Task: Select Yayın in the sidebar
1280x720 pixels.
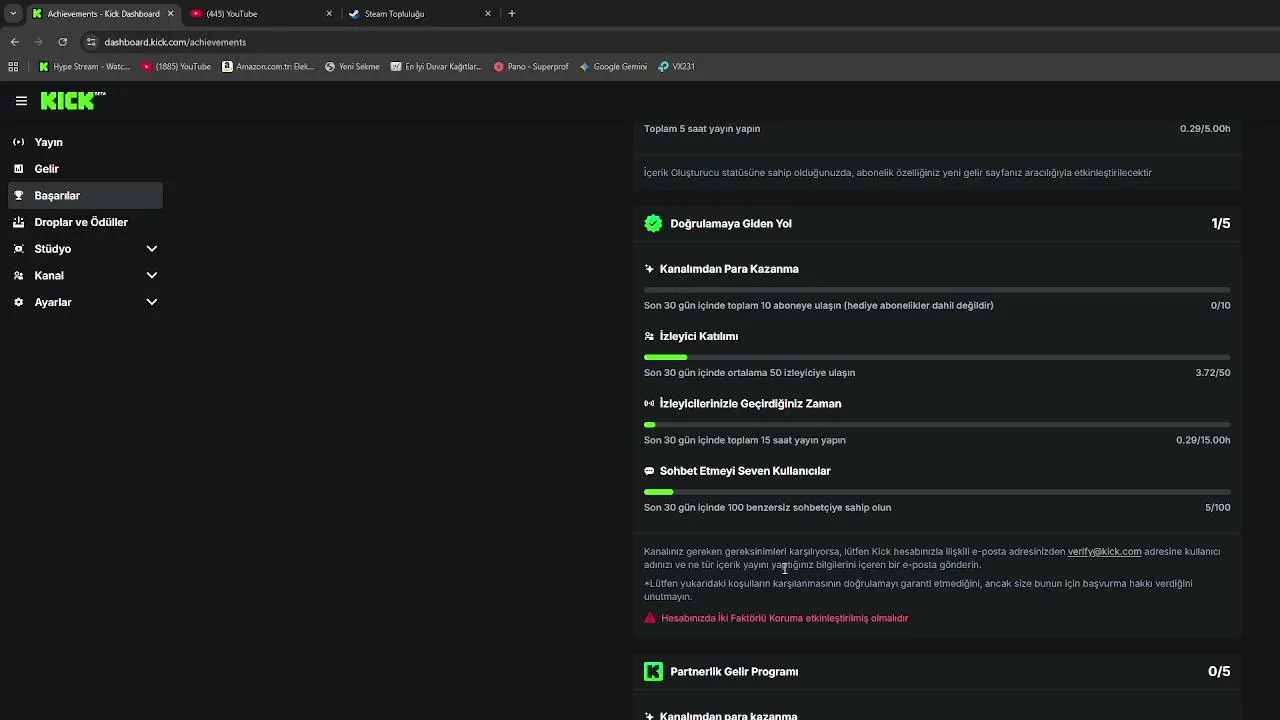Action: tap(48, 142)
